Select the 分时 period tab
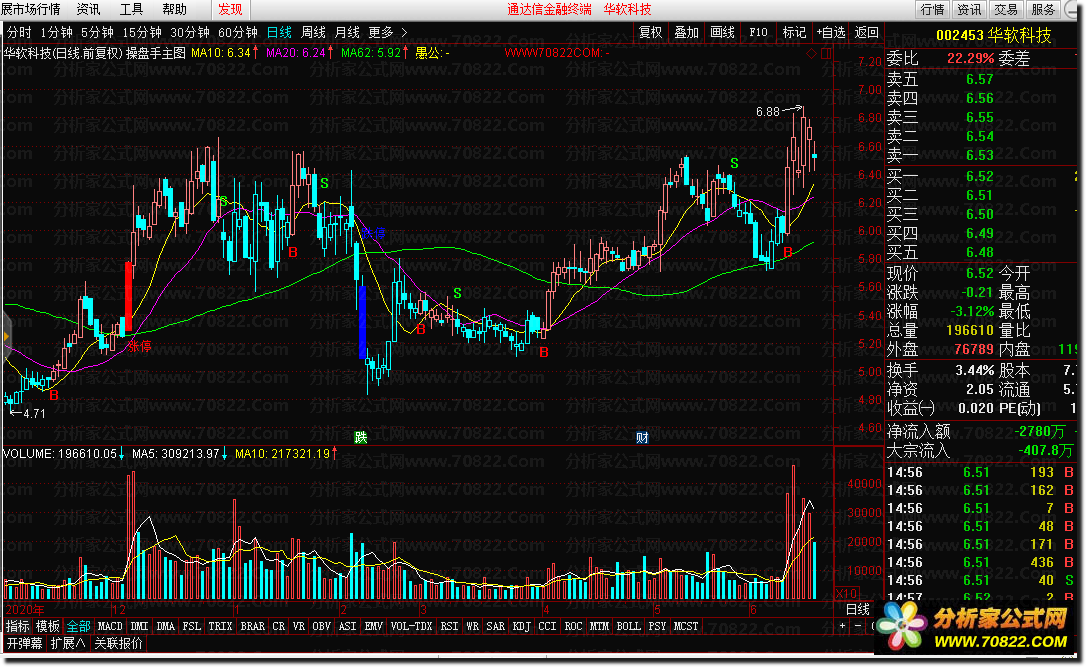The width and height of the screenshot is (1087, 667). 19,33
